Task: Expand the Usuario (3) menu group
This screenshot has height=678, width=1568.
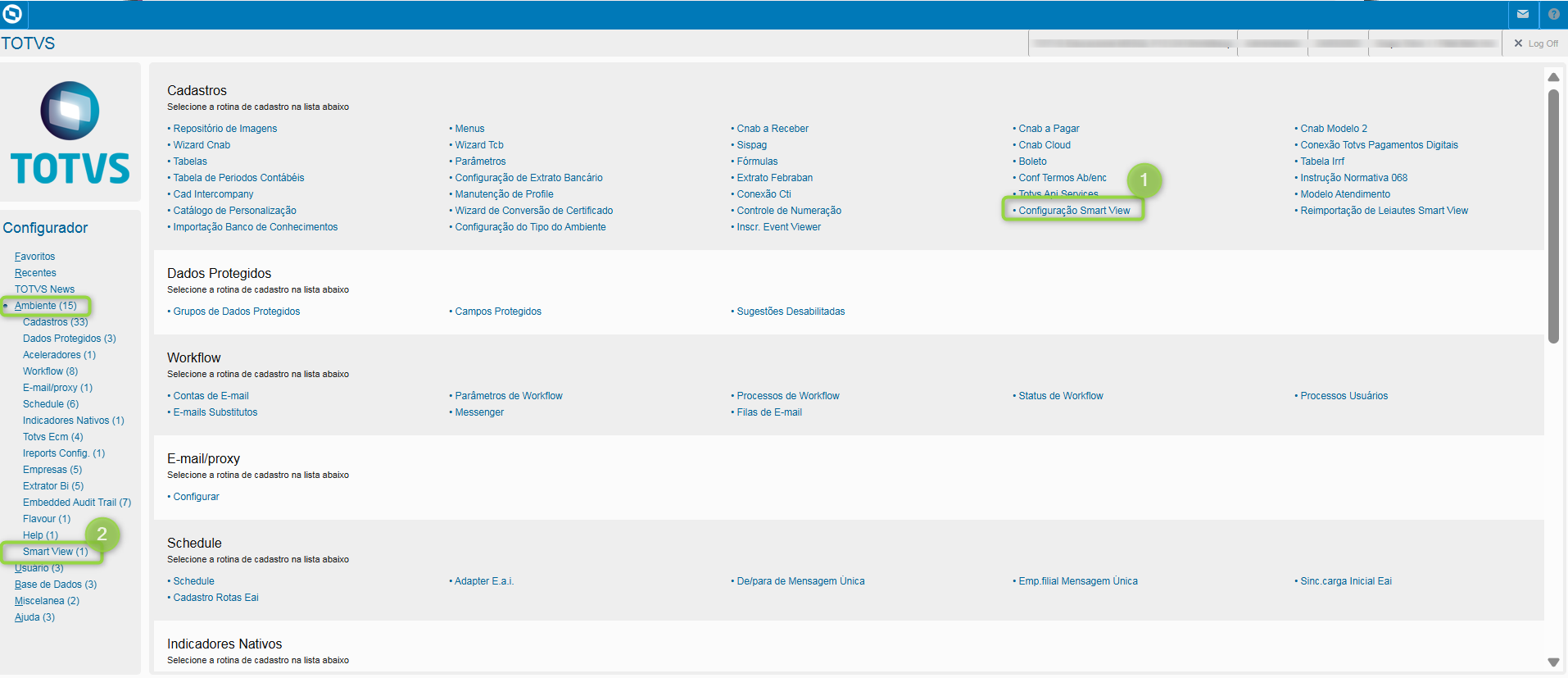Action: 39,568
